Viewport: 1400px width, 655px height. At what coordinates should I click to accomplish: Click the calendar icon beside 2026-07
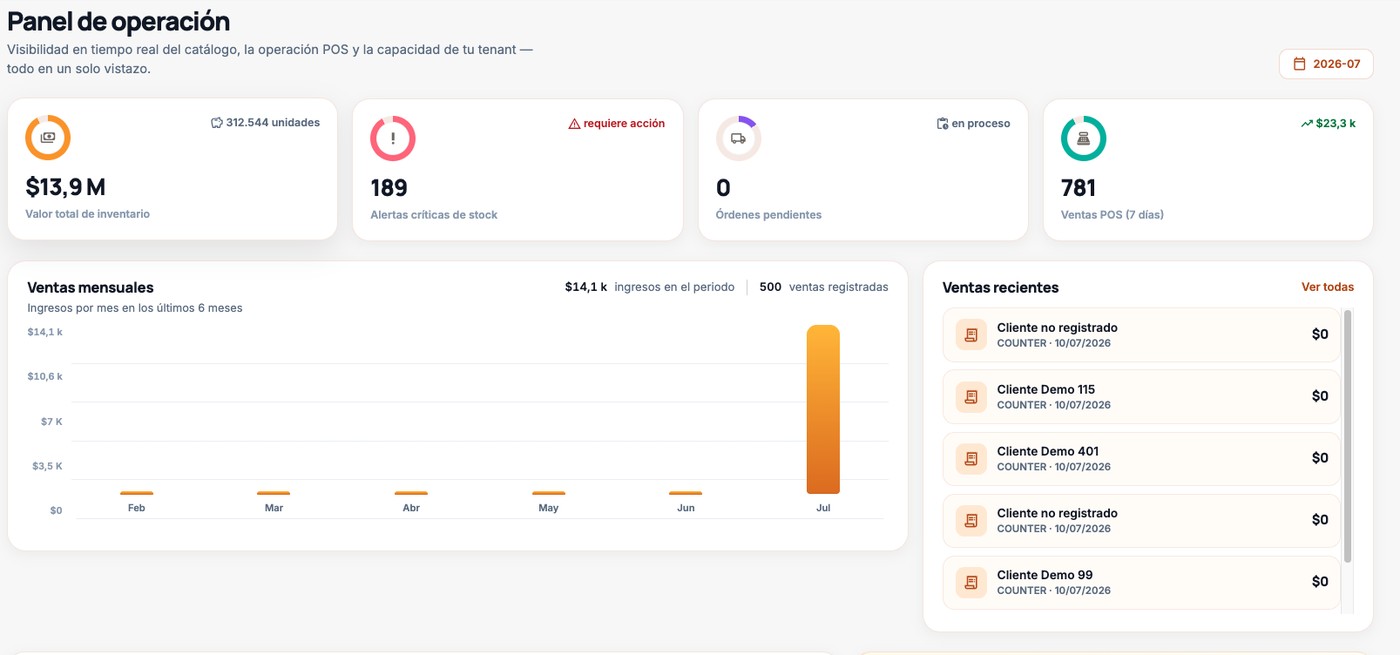1299,64
